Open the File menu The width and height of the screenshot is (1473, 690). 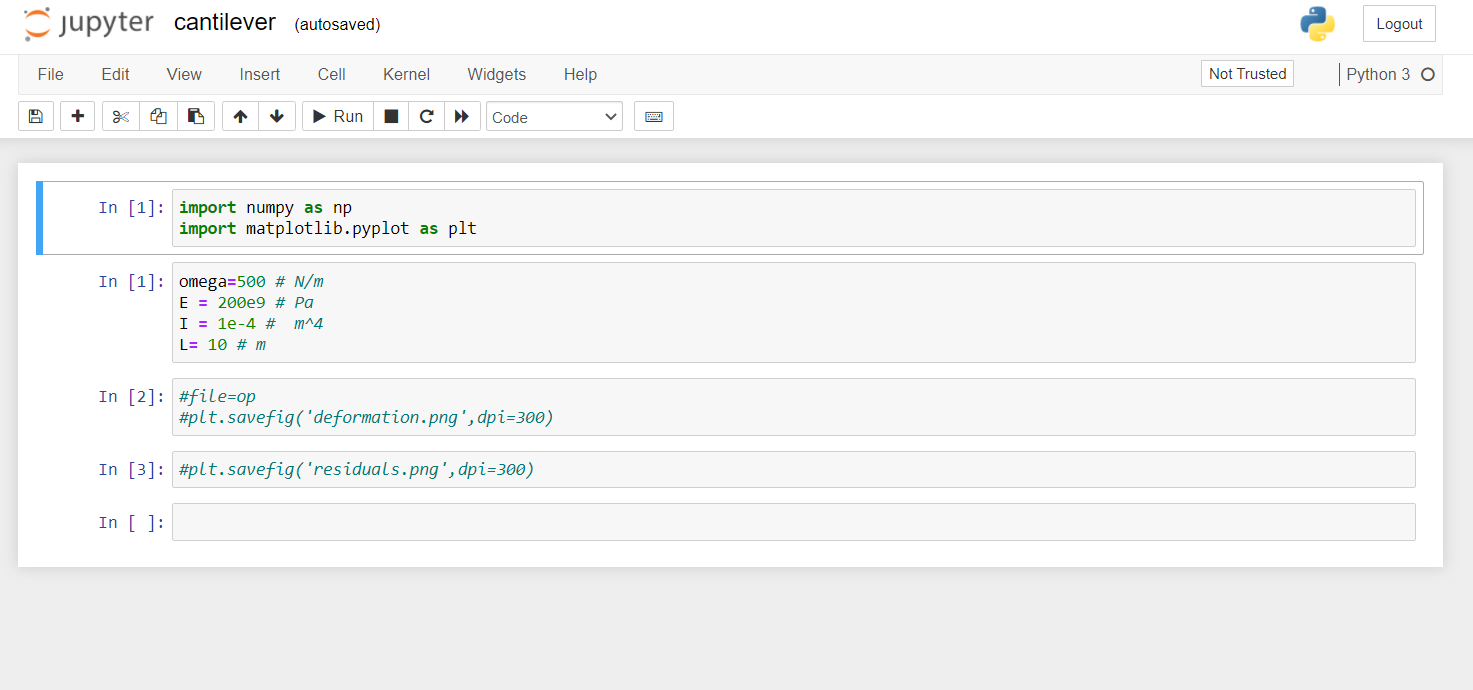click(50, 74)
